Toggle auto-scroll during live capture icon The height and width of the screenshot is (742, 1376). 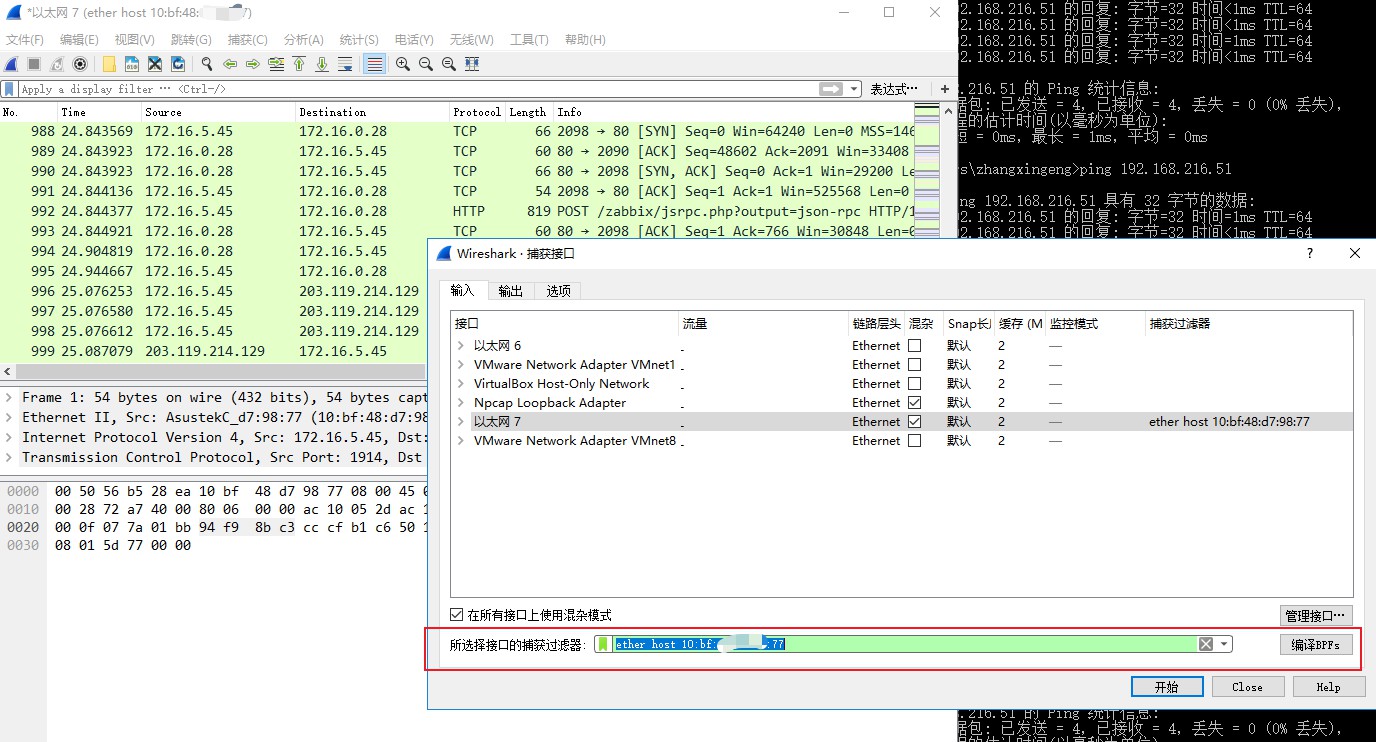click(x=345, y=64)
